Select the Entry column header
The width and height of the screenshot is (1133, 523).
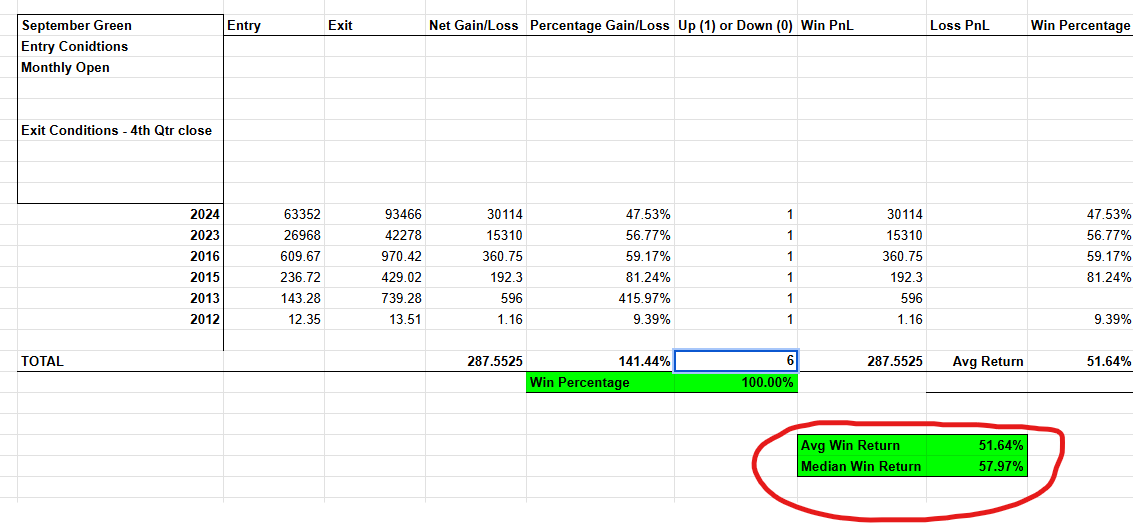pyautogui.click(x=274, y=25)
